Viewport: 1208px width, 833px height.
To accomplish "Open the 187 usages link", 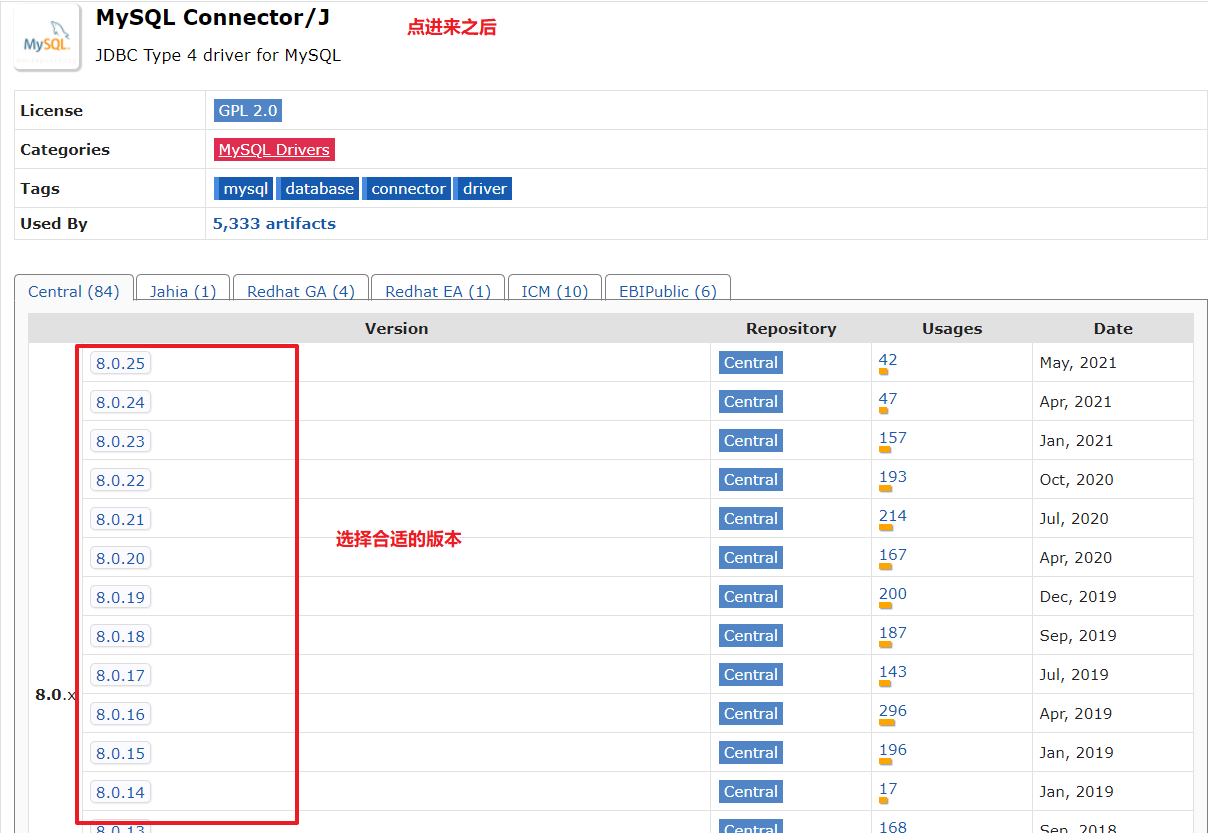I will (893, 632).
